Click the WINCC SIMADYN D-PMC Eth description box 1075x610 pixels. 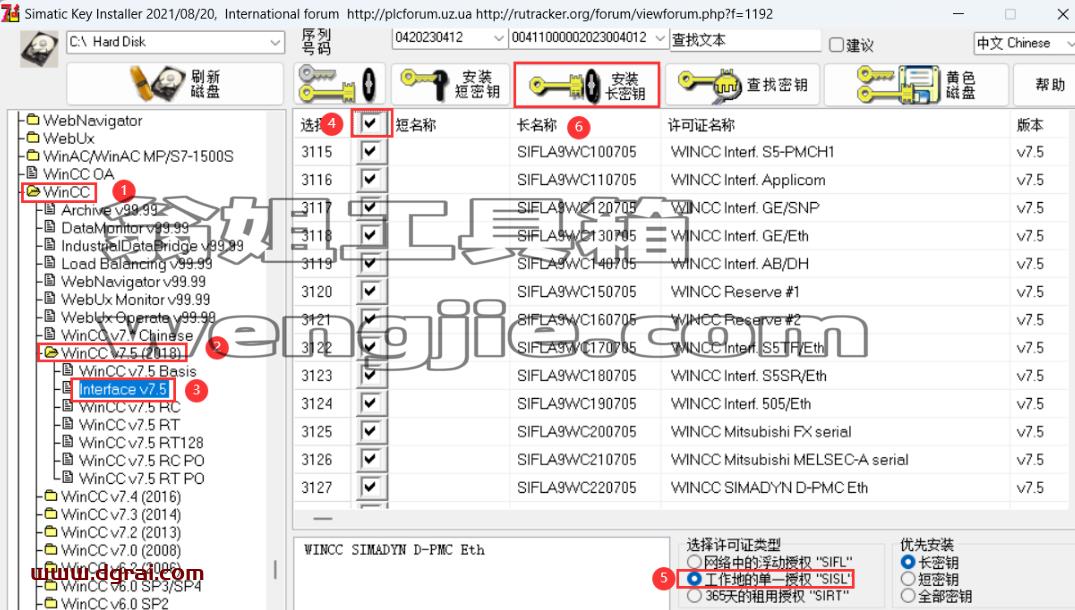click(481, 573)
